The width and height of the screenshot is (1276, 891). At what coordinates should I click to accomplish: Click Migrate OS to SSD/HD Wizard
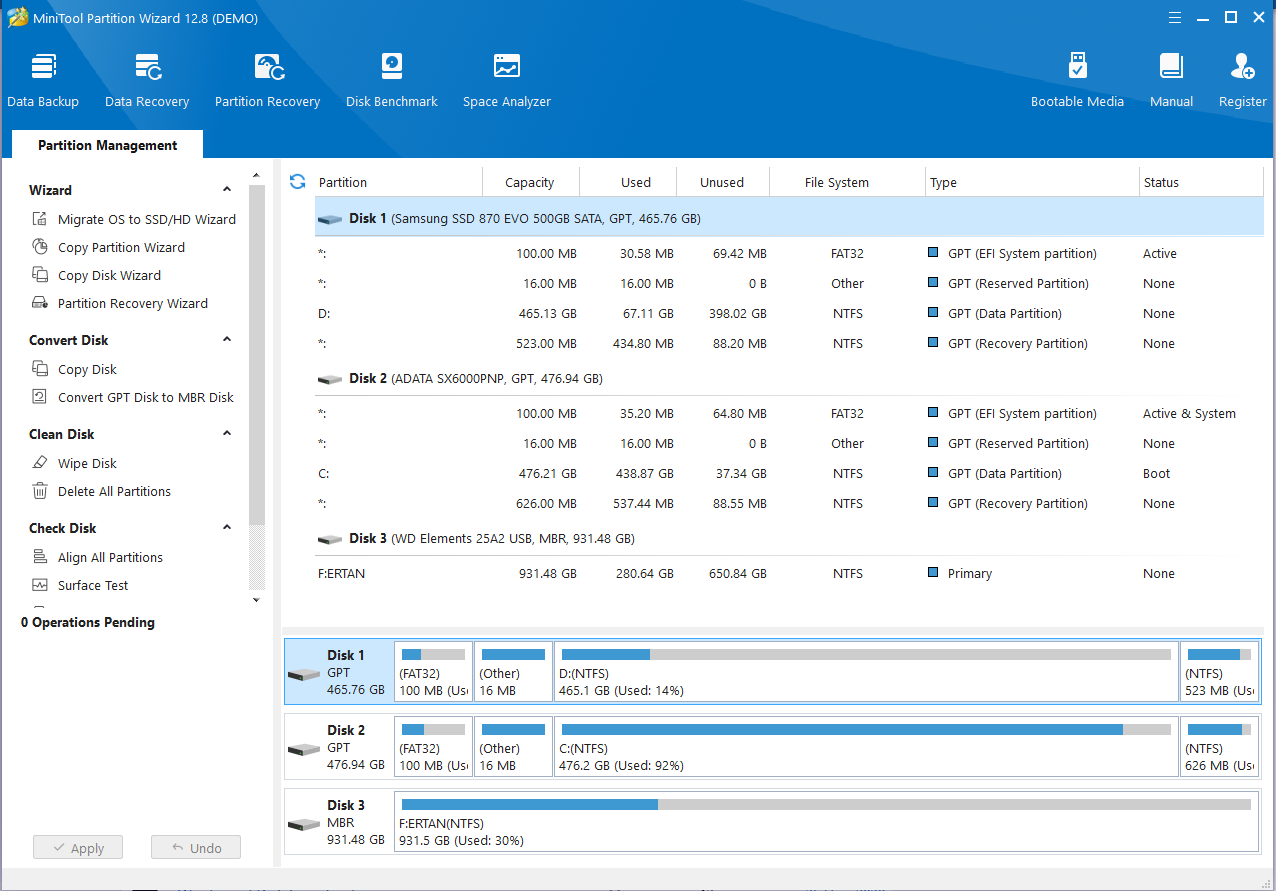coord(146,219)
